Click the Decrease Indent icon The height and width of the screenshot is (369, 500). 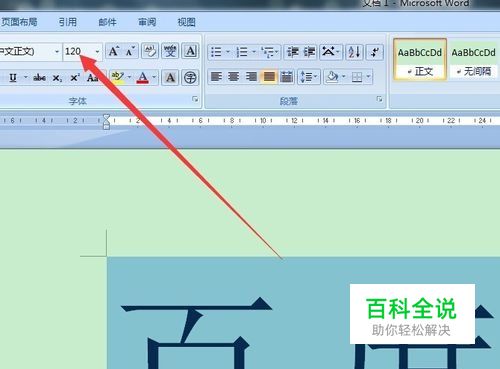click(x=292, y=52)
